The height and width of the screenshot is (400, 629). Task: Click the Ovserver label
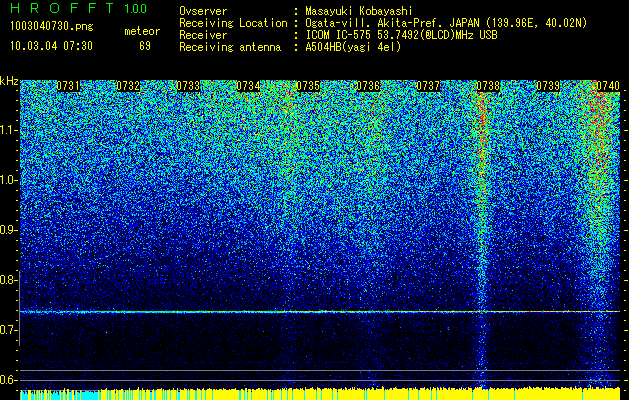[x=203, y=11]
